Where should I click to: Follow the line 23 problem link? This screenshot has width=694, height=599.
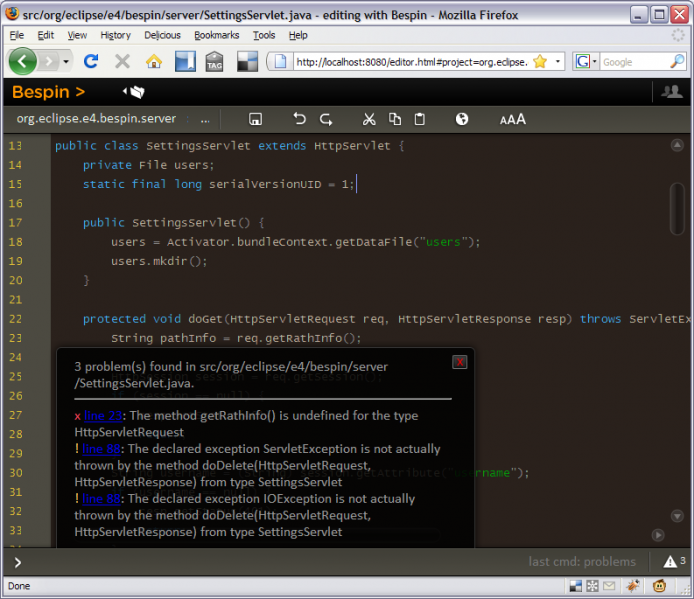click(x=103, y=415)
